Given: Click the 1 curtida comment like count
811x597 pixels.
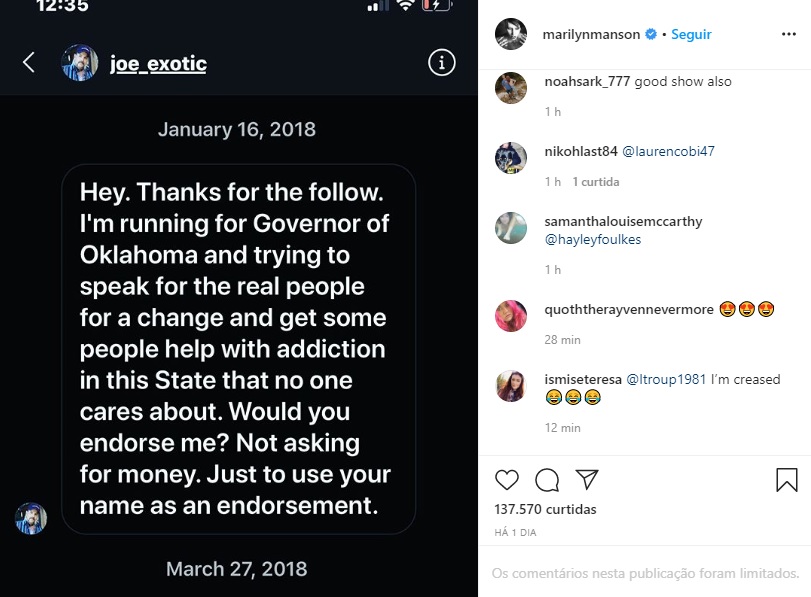Looking at the screenshot, I should tap(596, 182).
